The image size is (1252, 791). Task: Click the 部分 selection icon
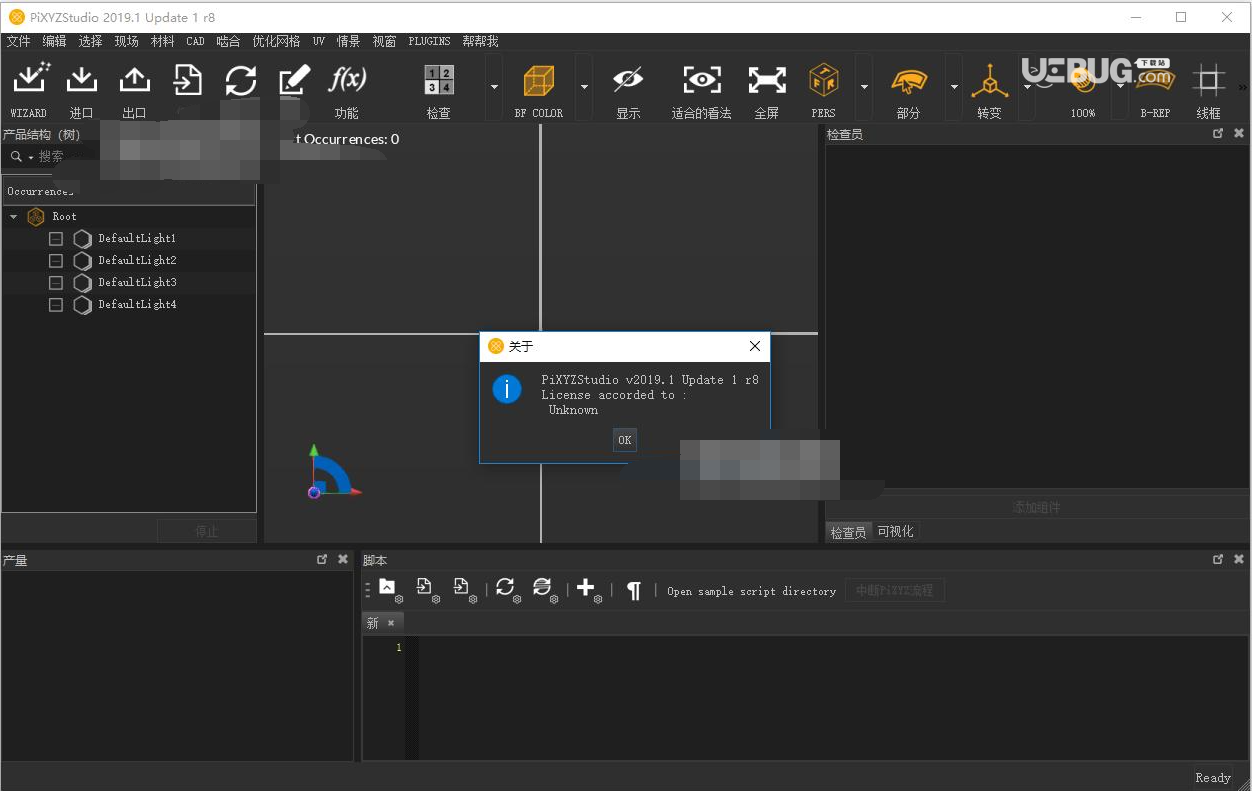pyautogui.click(x=908, y=80)
